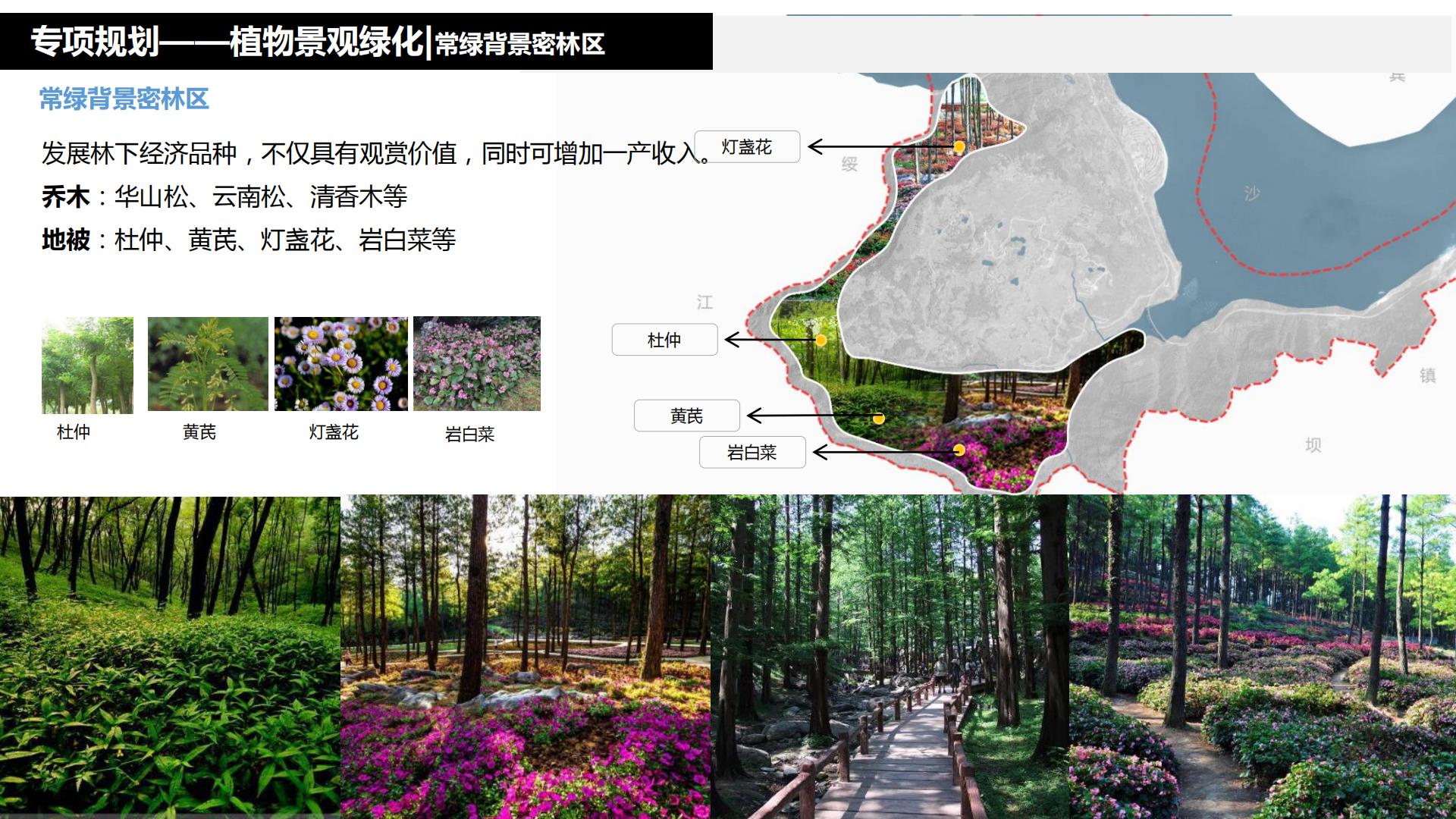Click the 黄芪 yellow dot on map
The width and height of the screenshot is (1456, 819).
878,418
